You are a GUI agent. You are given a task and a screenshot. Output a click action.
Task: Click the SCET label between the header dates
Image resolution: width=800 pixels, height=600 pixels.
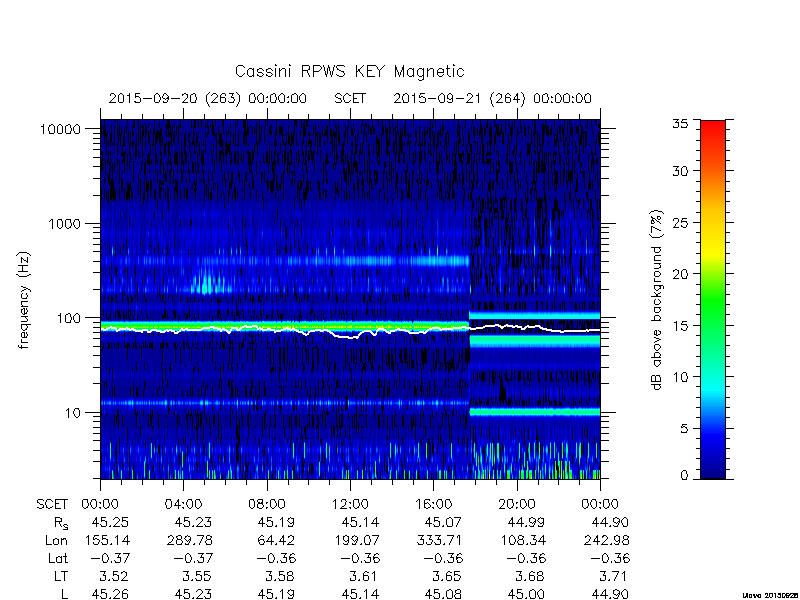click(x=350, y=98)
